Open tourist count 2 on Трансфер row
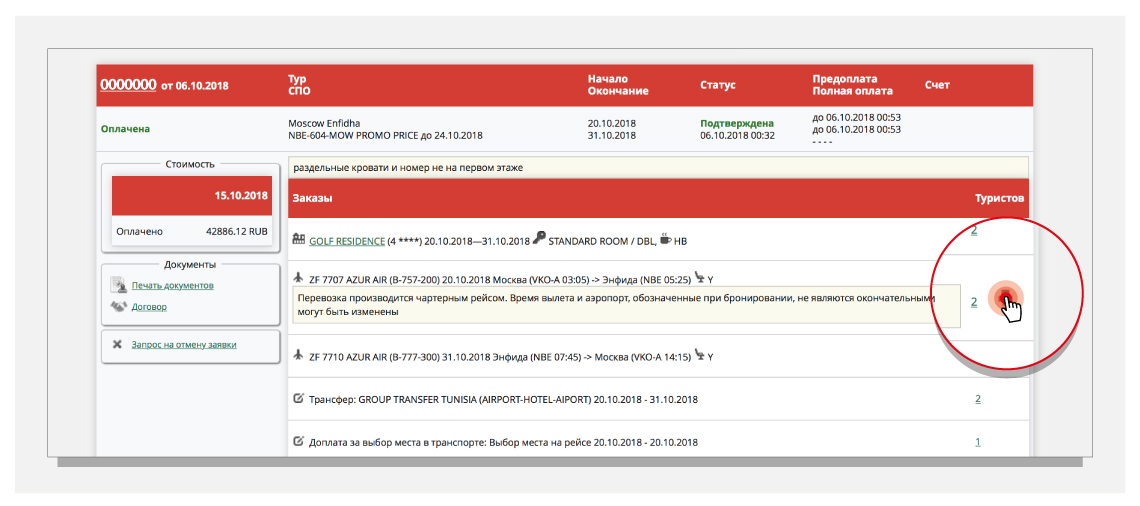 coord(978,398)
